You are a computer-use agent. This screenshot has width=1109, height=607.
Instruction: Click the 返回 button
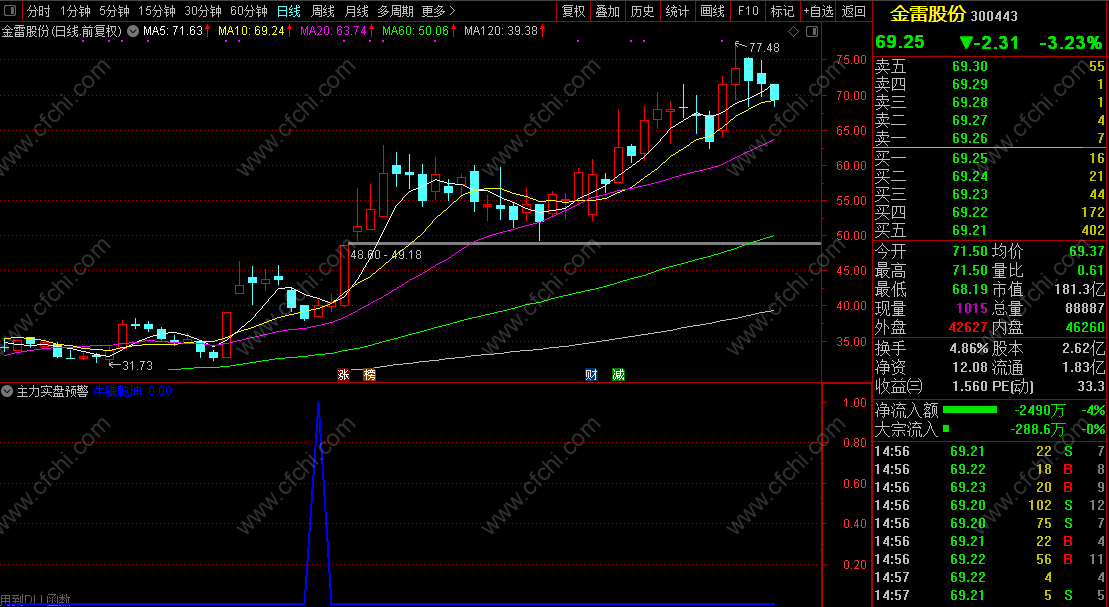(854, 11)
